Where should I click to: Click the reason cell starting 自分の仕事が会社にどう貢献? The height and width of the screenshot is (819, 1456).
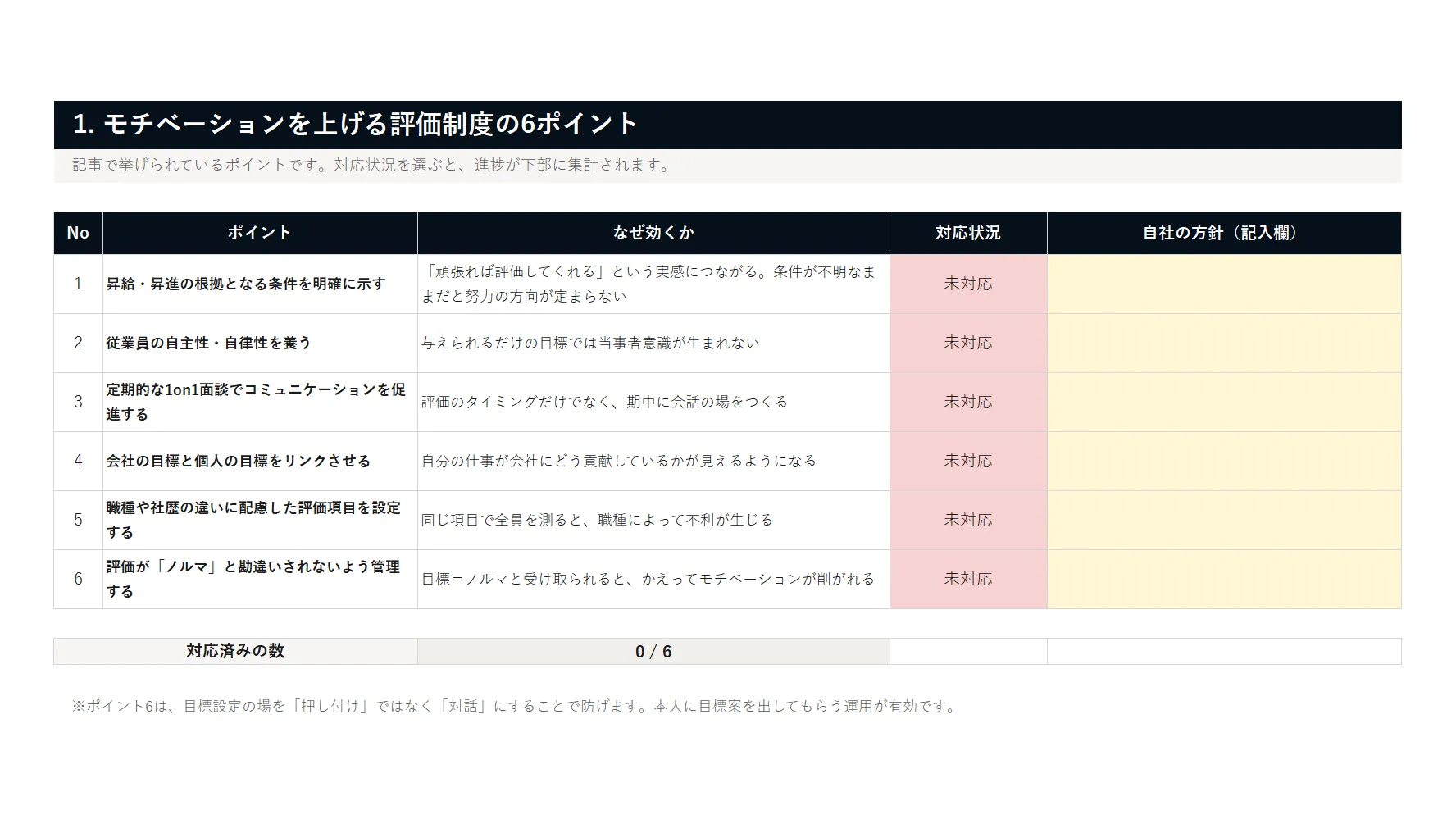tap(653, 461)
